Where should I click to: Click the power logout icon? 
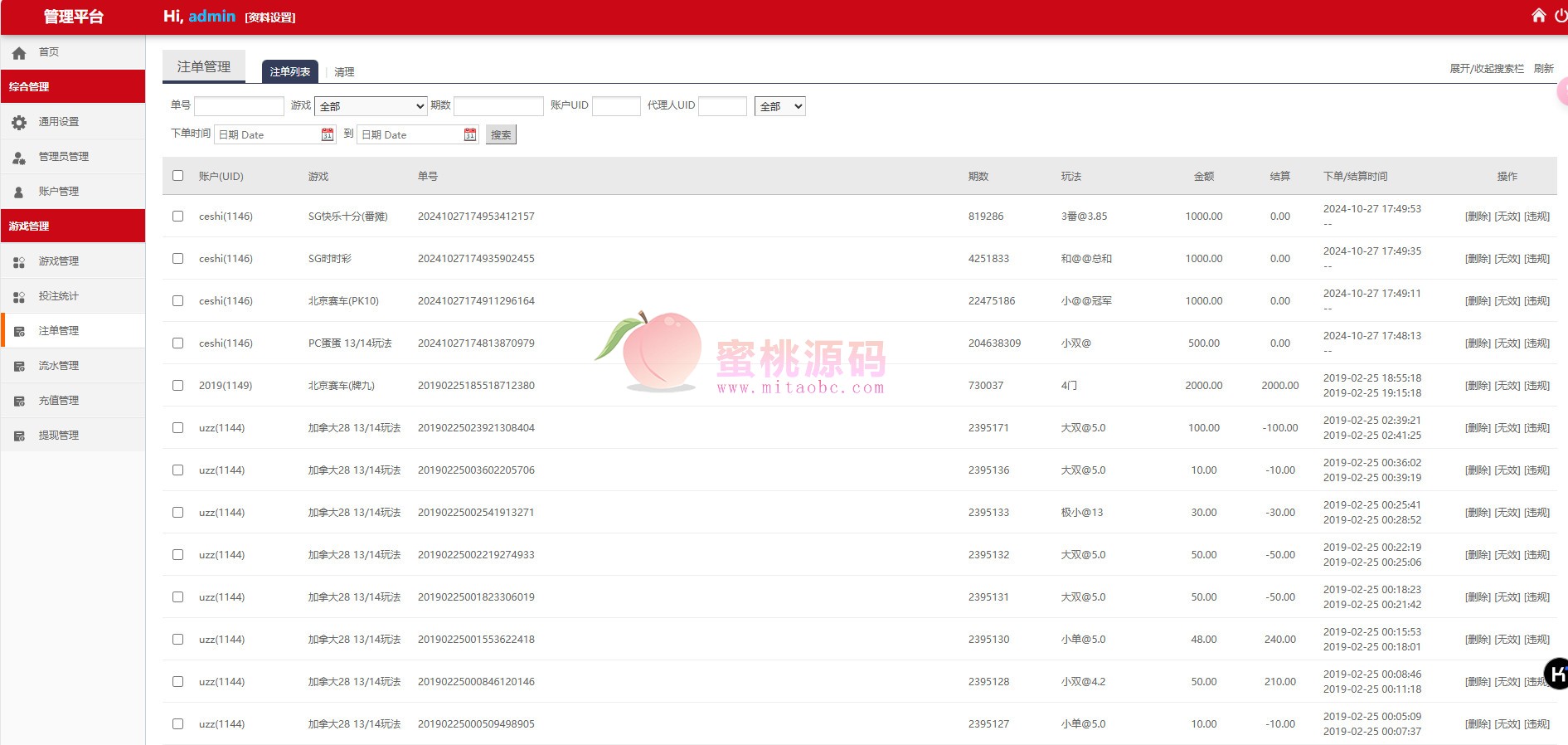point(1560,16)
